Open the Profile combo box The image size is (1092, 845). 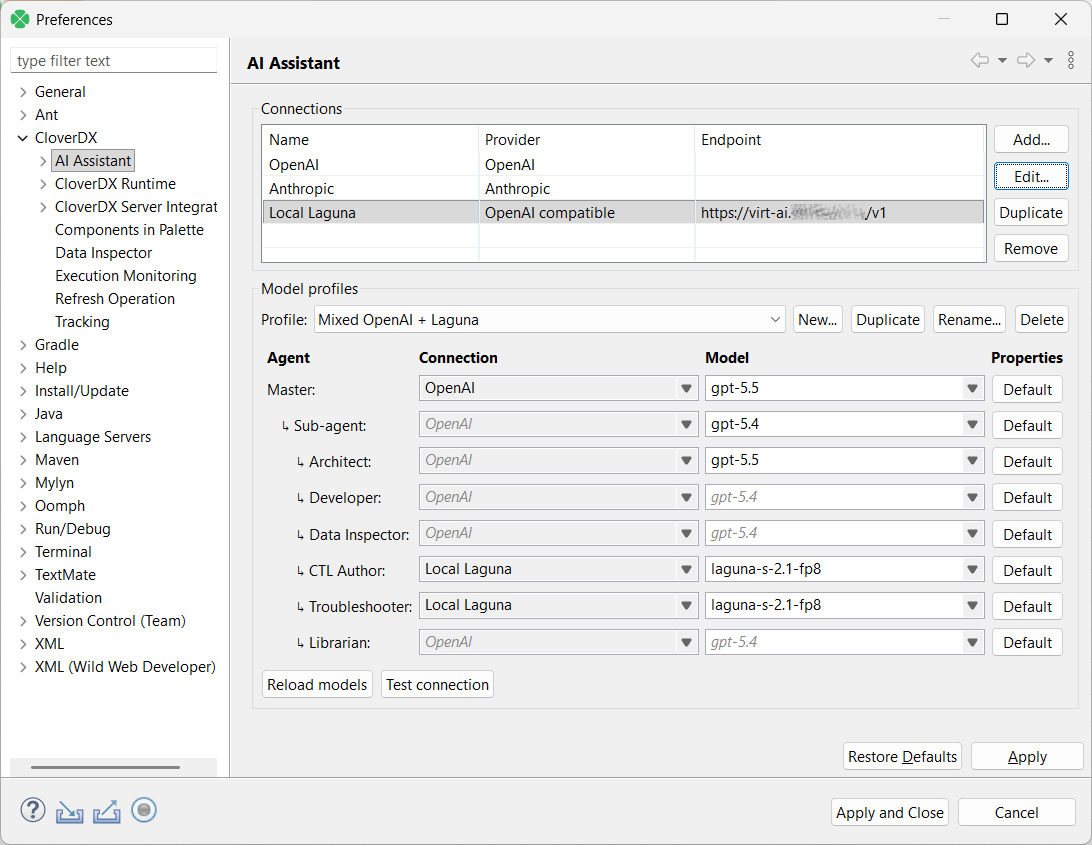coord(549,320)
